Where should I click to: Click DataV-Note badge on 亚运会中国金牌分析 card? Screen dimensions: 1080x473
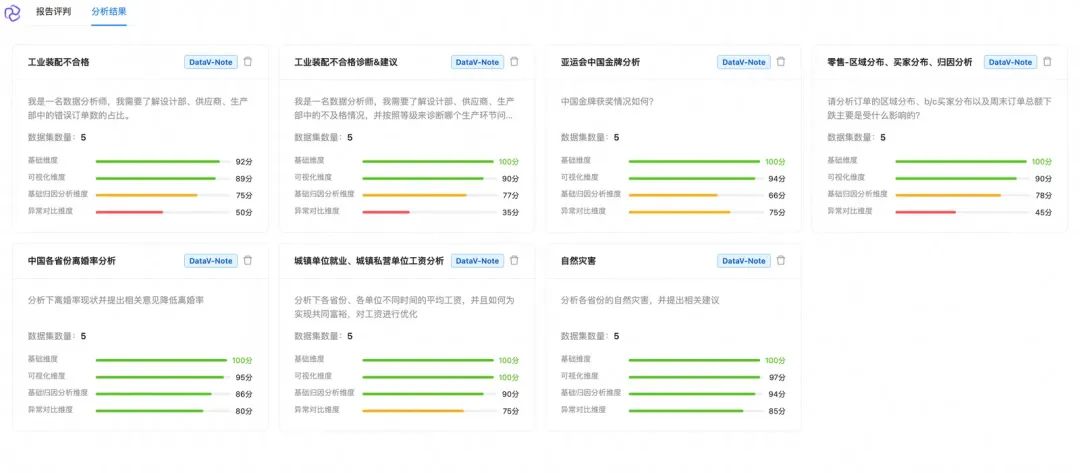[x=744, y=62]
